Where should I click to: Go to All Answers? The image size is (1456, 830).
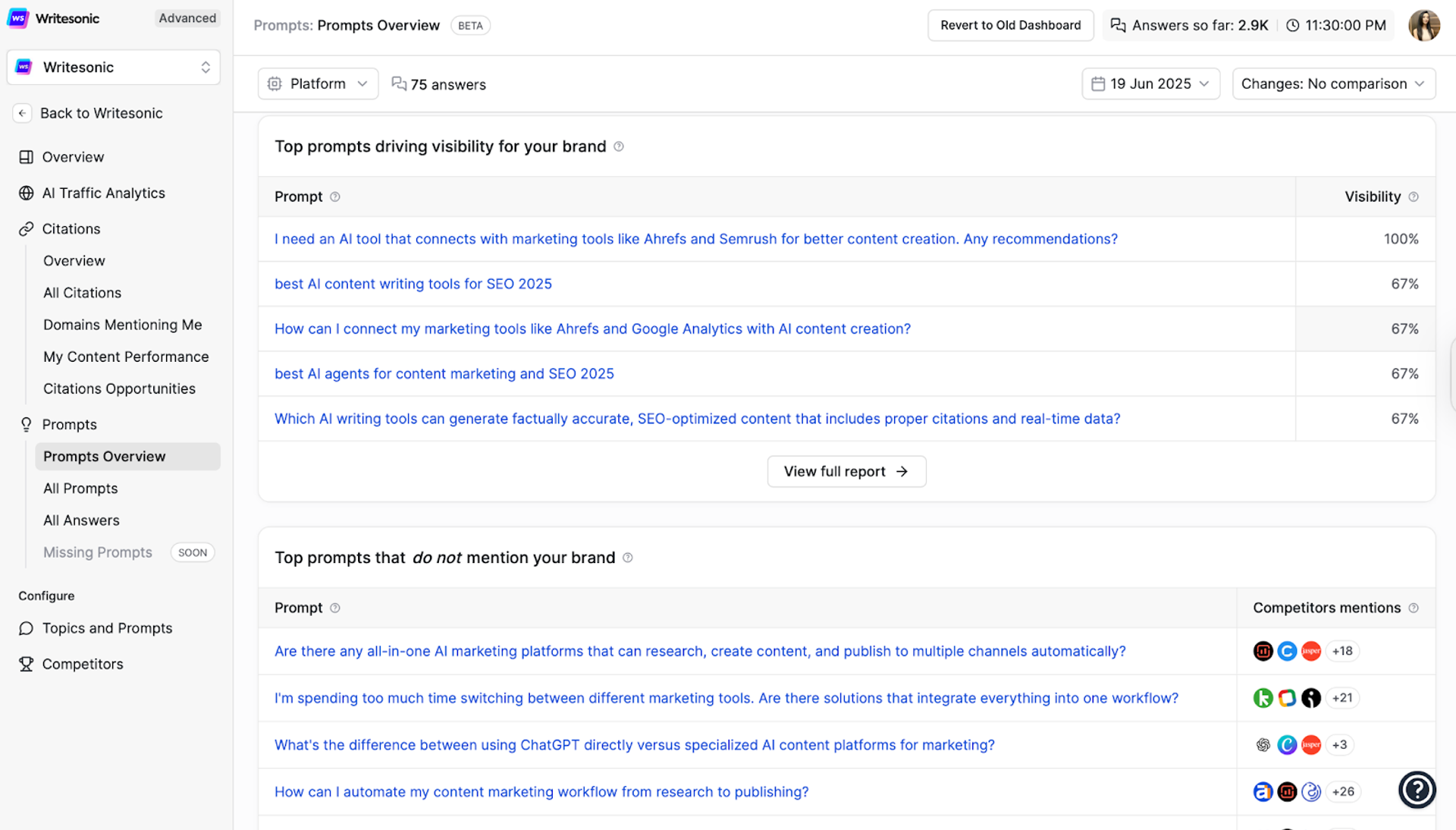[x=81, y=520]
